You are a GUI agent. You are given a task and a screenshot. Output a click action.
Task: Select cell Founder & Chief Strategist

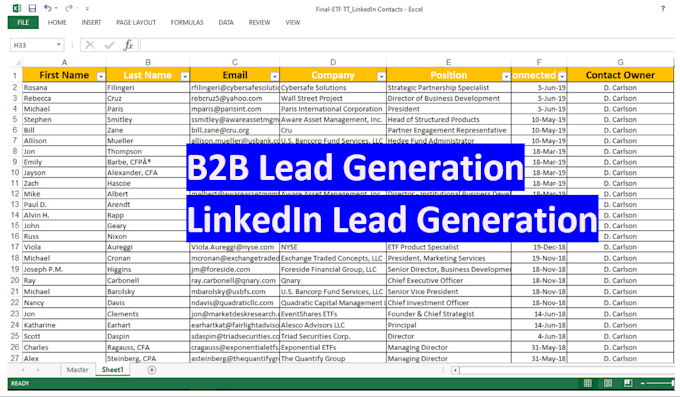pos(448,314)
